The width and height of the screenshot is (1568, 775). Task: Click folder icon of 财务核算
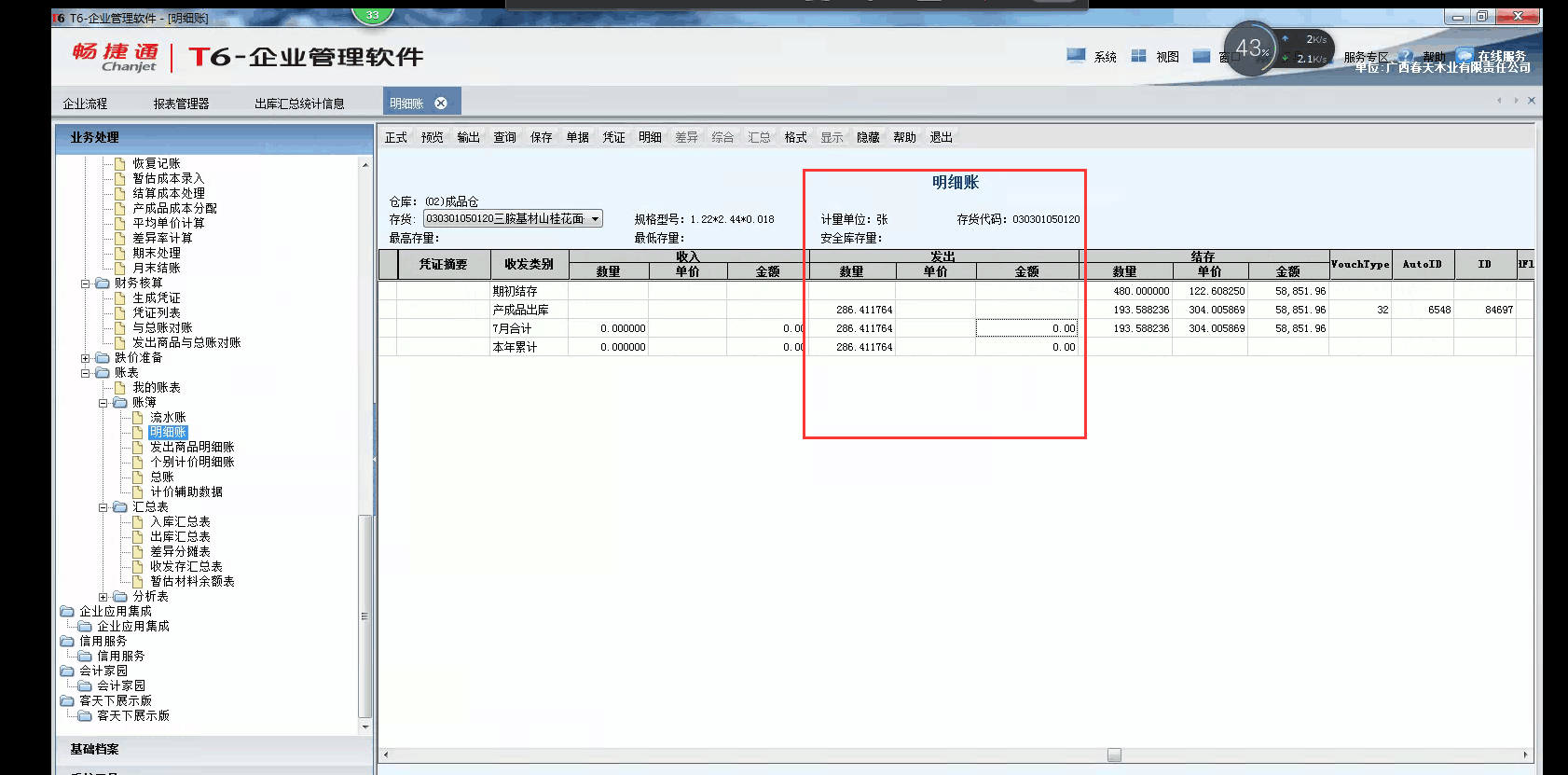[x=103, y=283]
